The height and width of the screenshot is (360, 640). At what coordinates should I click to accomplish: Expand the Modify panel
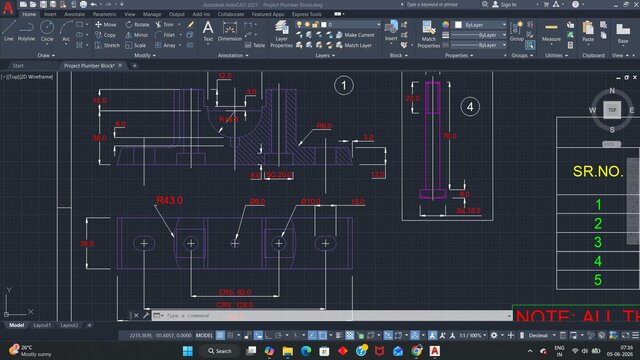pyautogui.click(x=145, y=56)
